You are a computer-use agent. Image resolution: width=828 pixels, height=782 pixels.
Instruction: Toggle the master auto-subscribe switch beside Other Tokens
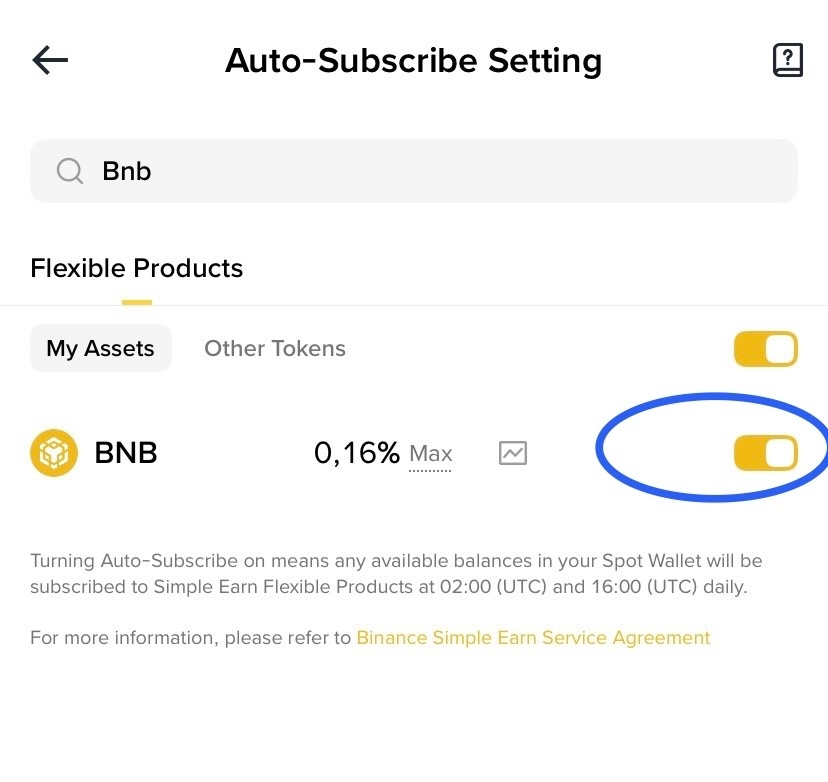pos(765,349)
